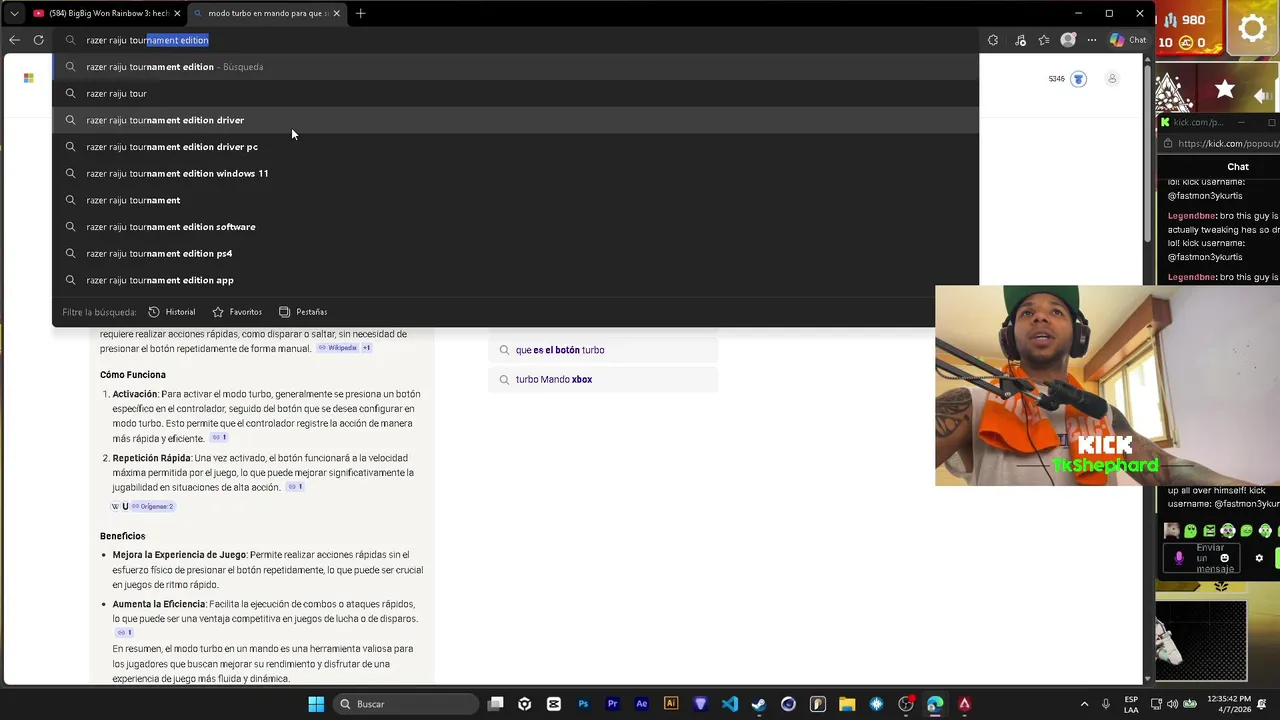Open the 'Orígenes: 2' sources chip
The height and width of the screenshot is (720, 1280).
click(153, 506)
